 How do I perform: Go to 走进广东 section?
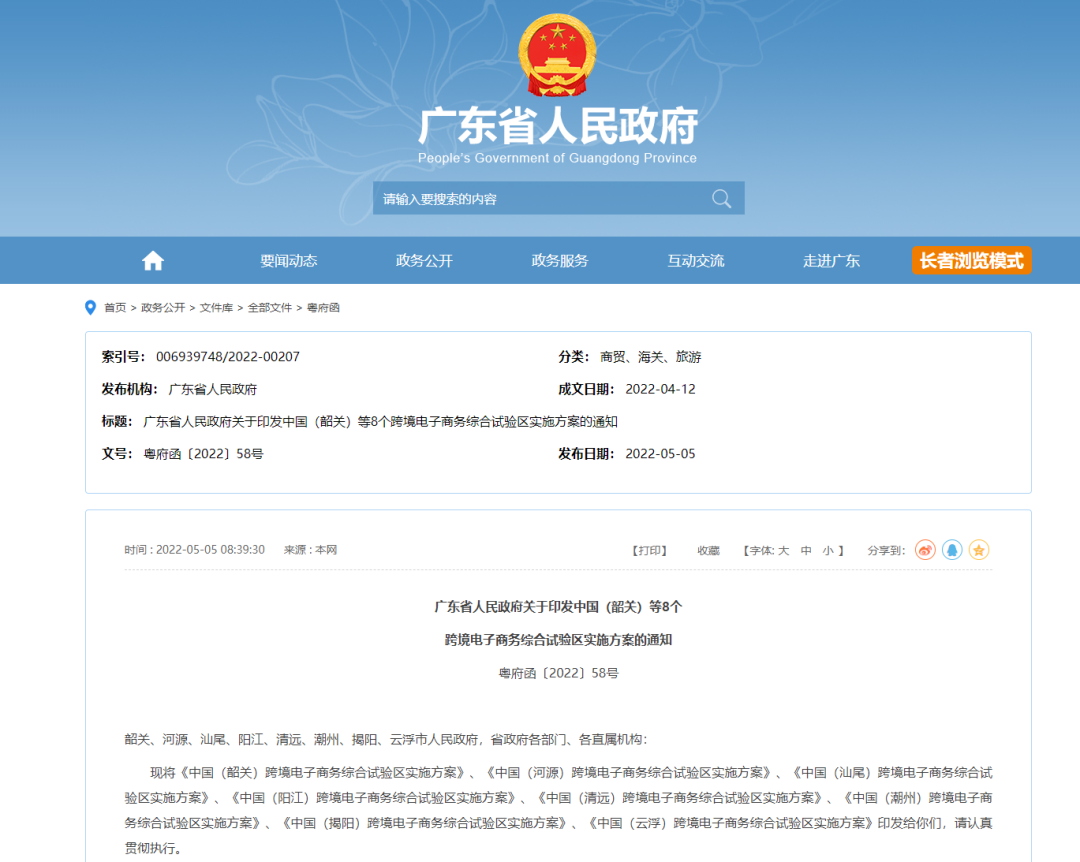pyautogui.click(x=831, y=261)
